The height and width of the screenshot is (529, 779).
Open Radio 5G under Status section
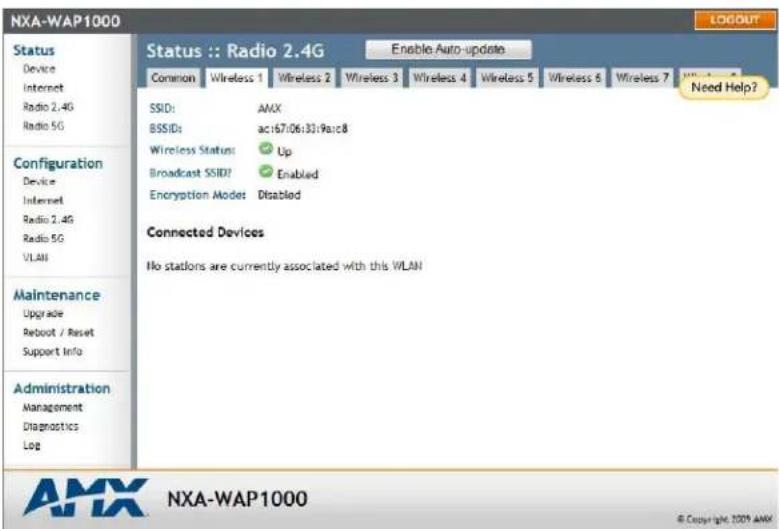pos(43,126)
